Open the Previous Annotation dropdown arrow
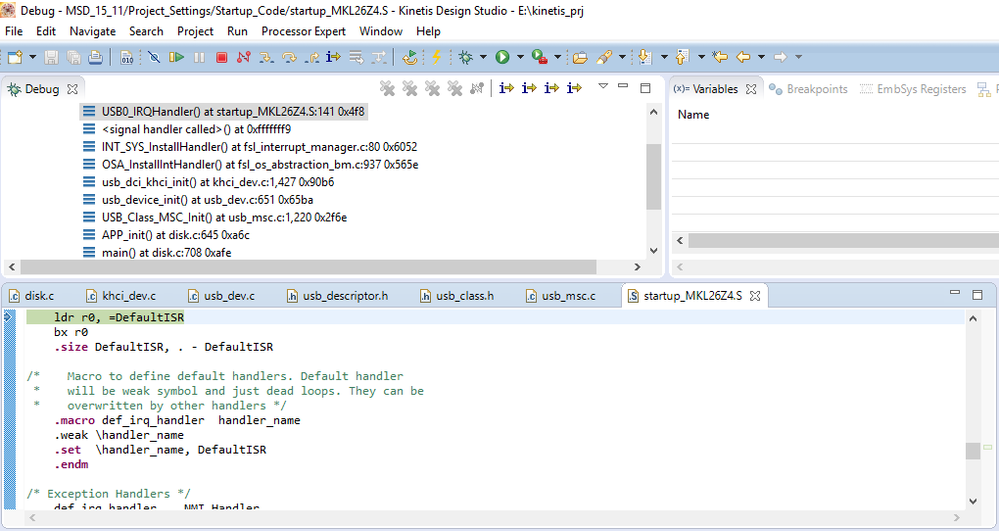999x531 pixels. point(701,57)
